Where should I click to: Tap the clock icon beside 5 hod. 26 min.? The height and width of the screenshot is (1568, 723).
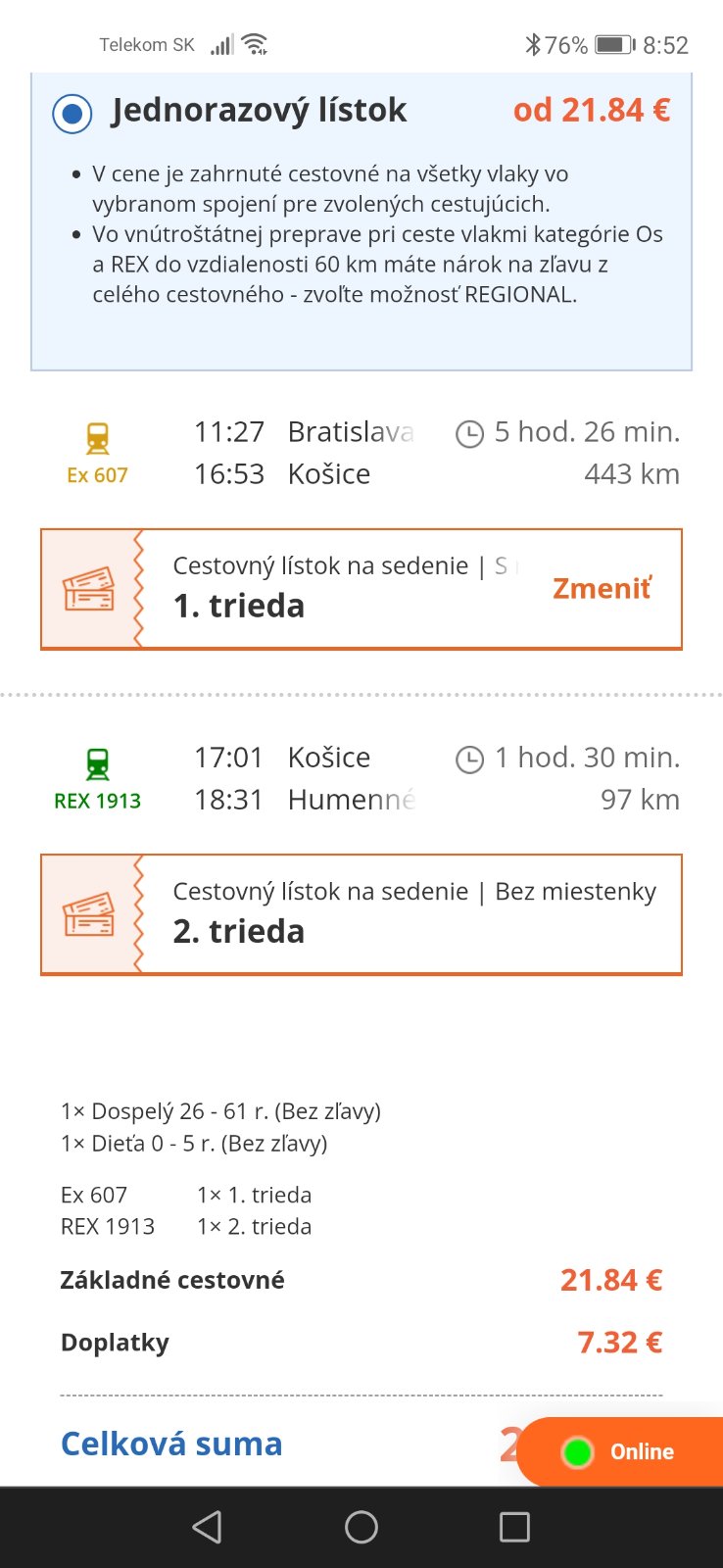(470, 433)
